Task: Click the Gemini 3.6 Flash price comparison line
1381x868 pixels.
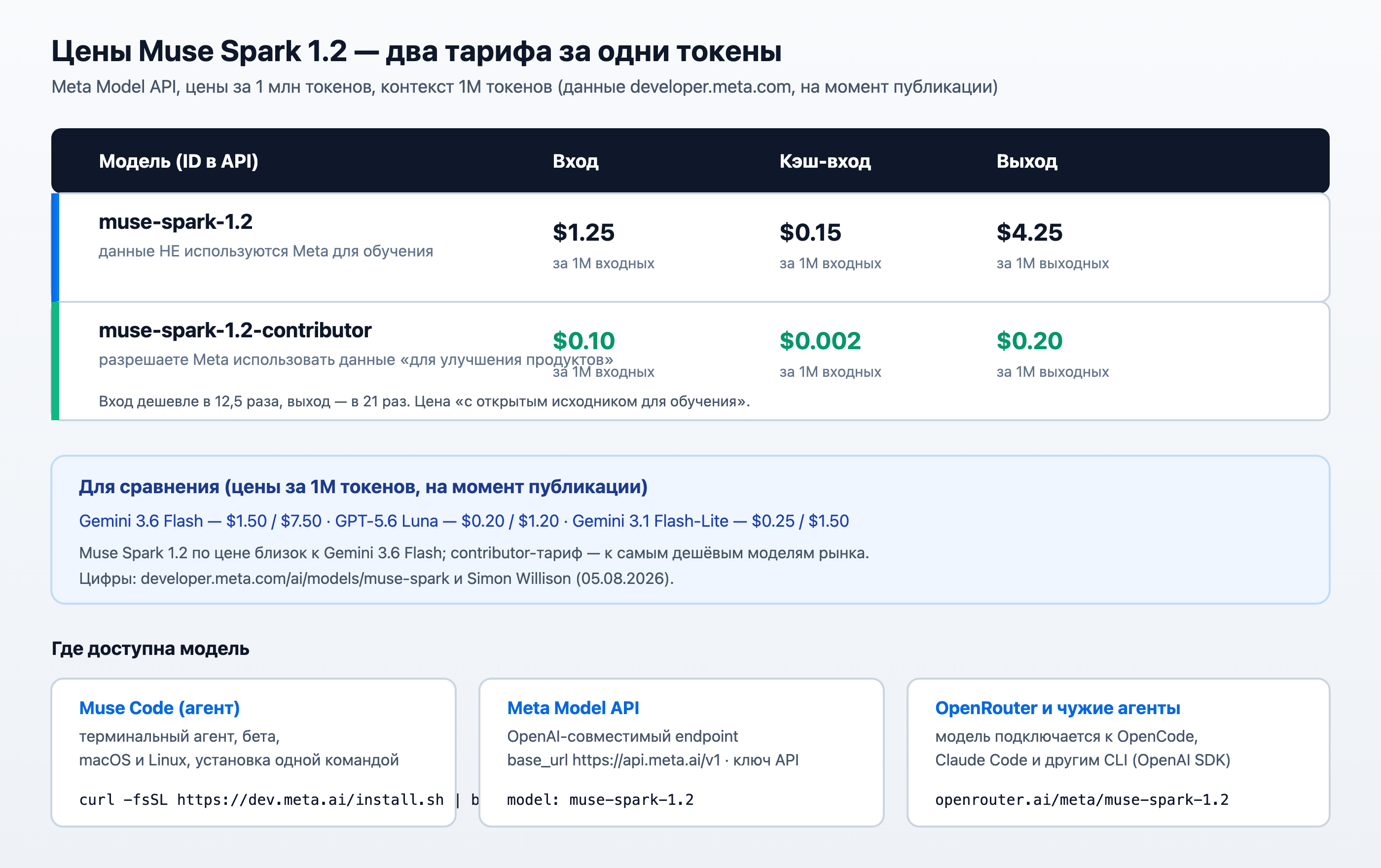Action: pos(464,521)
